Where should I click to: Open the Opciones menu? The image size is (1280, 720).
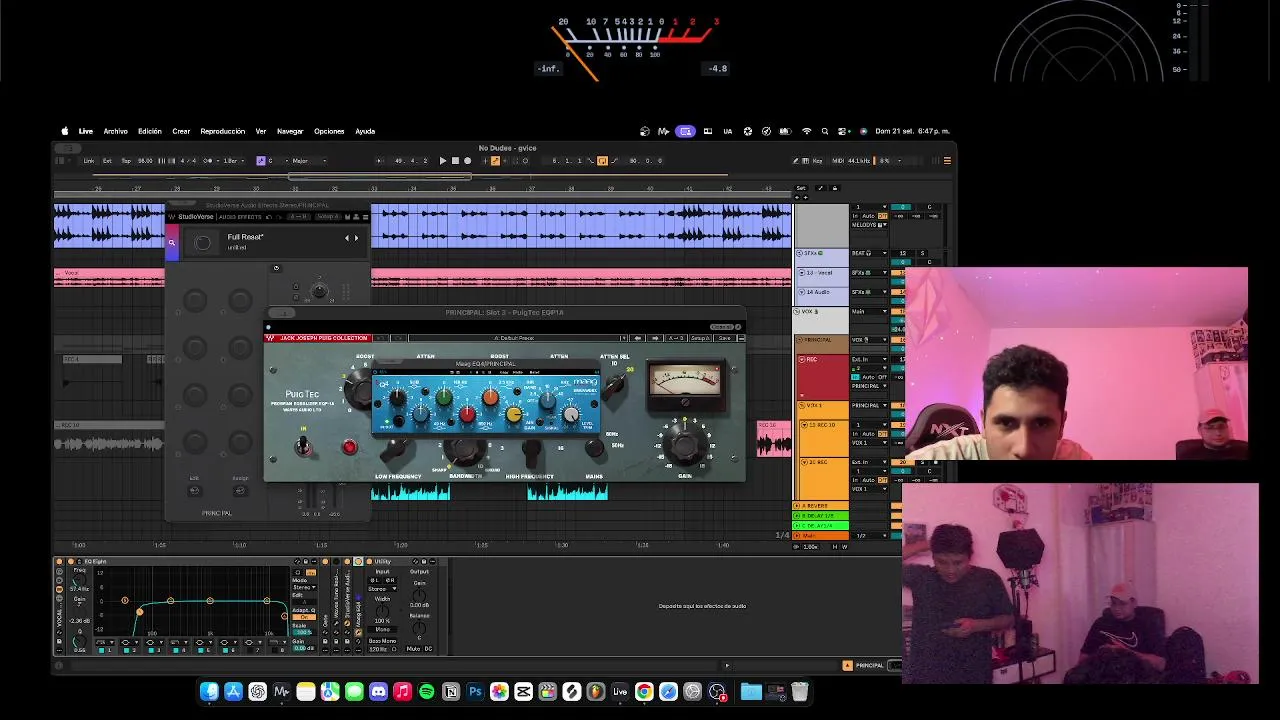329,131
